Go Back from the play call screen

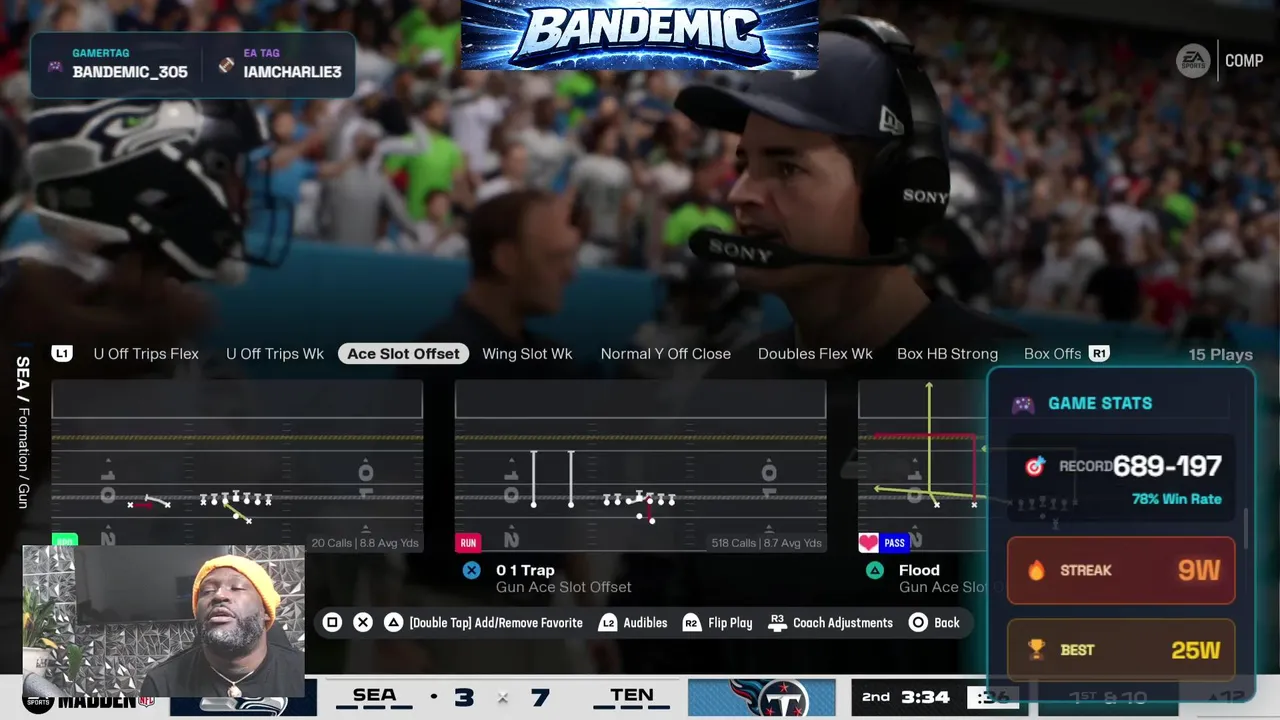(x=946, y=623)
